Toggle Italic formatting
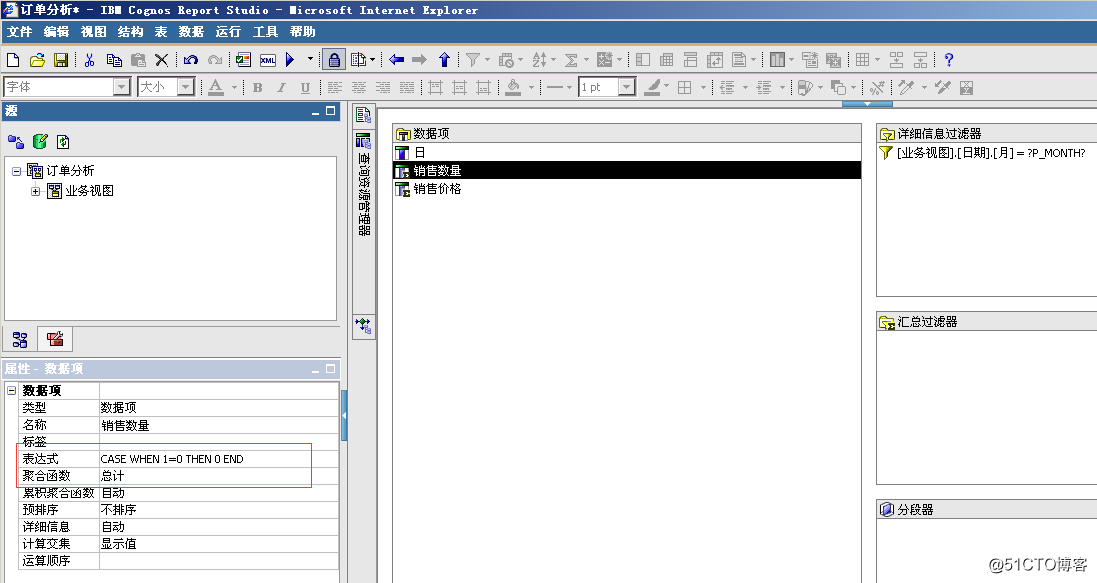This screenshot has height=583, width=1097. 281,87
